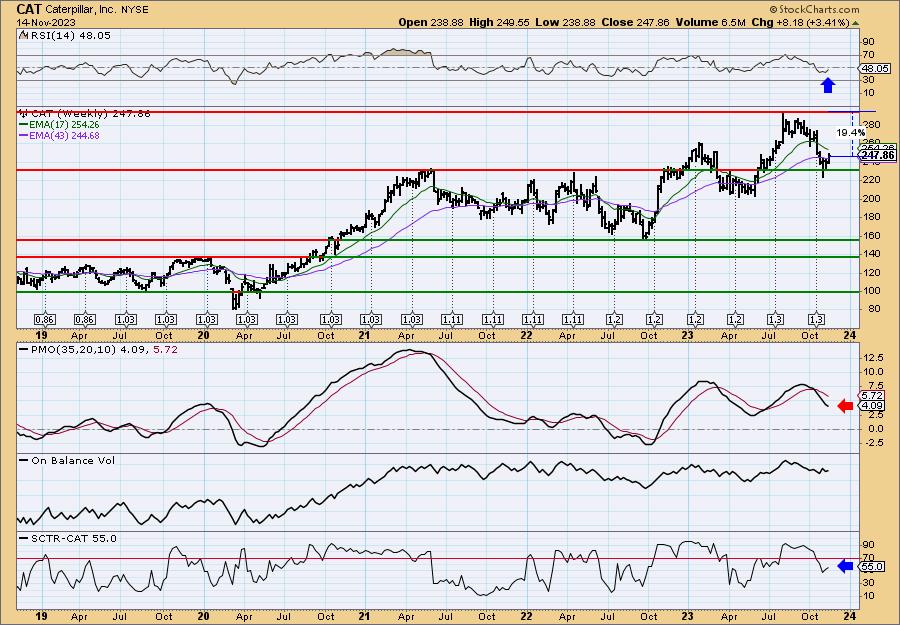Select the RSI(14) 48.05 indicator label
This screenshot has width=900, height=625.
(x=69, y=35)
